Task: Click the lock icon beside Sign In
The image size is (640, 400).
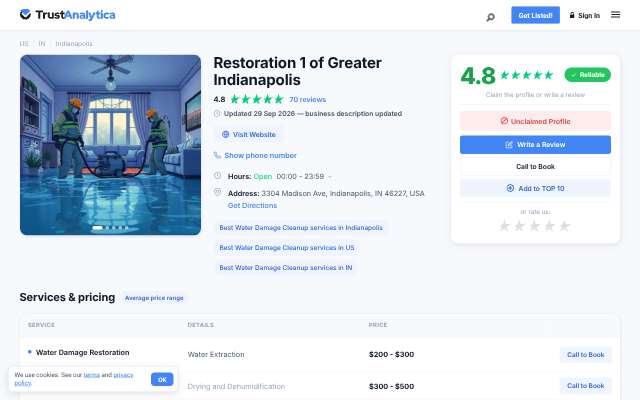Action: tap(572, 15)
